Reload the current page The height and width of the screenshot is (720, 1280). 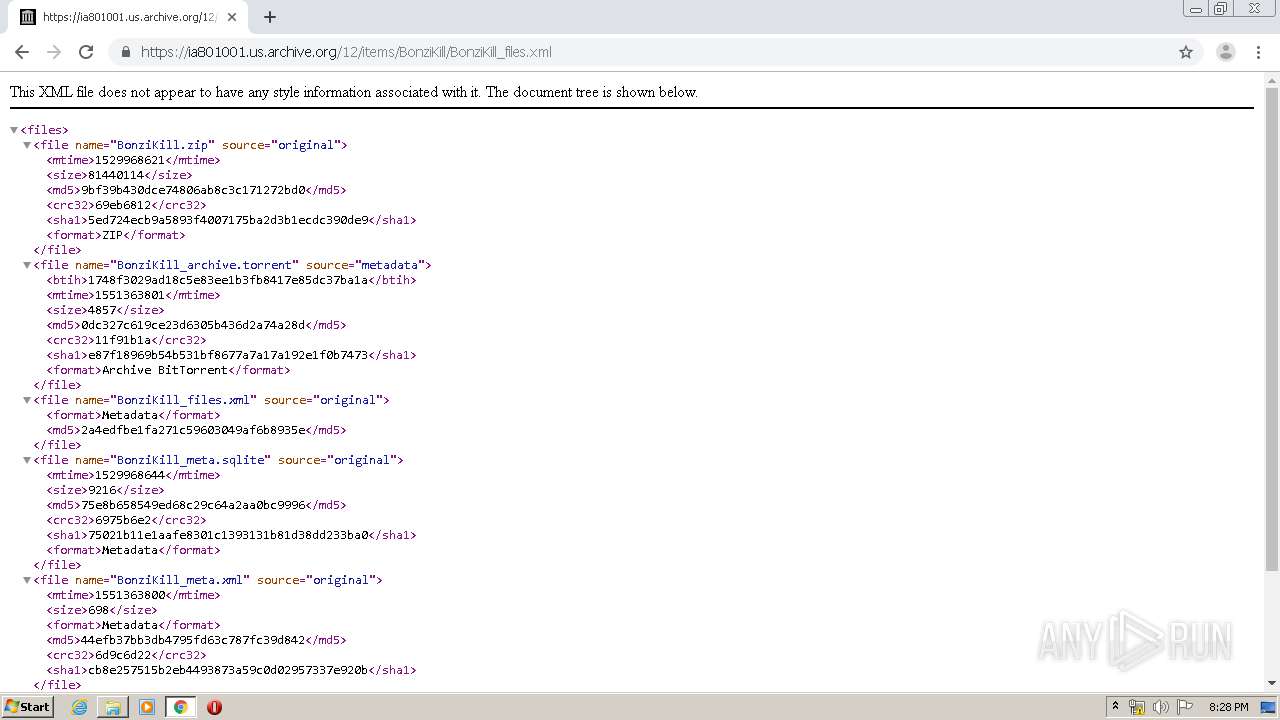pos(86,52)
